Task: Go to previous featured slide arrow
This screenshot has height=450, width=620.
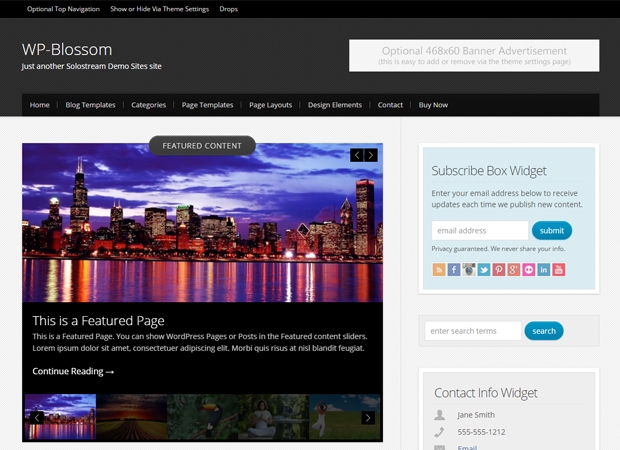Action: pyautogui.click(x=357, y=155)
